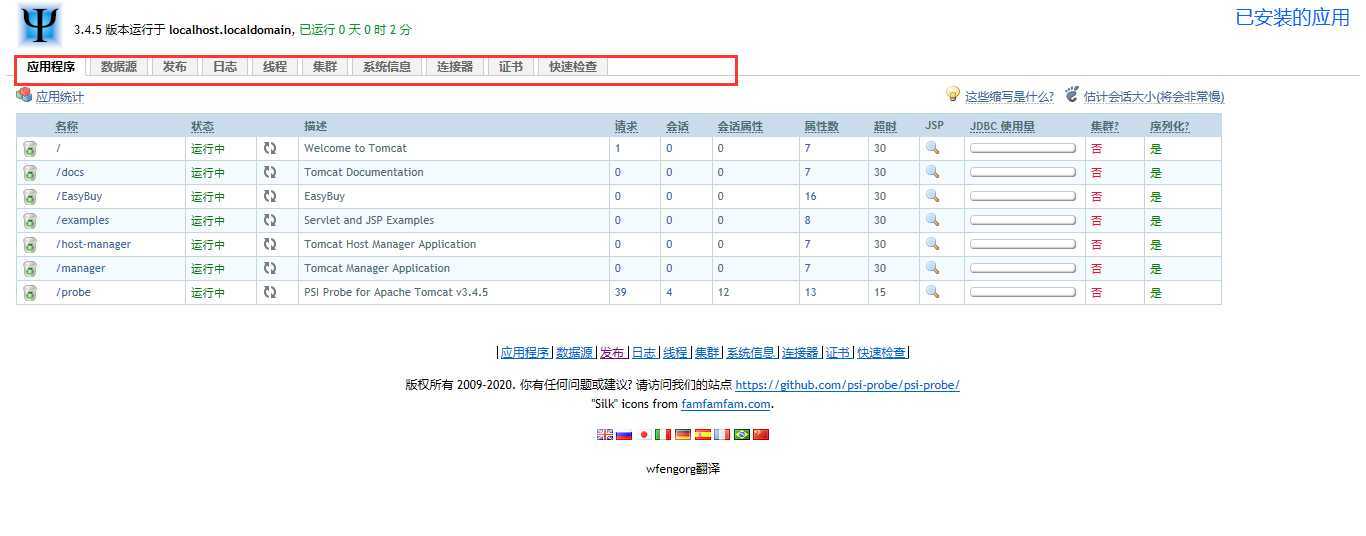1366x536 pixels.
Task: Switch language with the UK flag
Action: coord(604,434)
